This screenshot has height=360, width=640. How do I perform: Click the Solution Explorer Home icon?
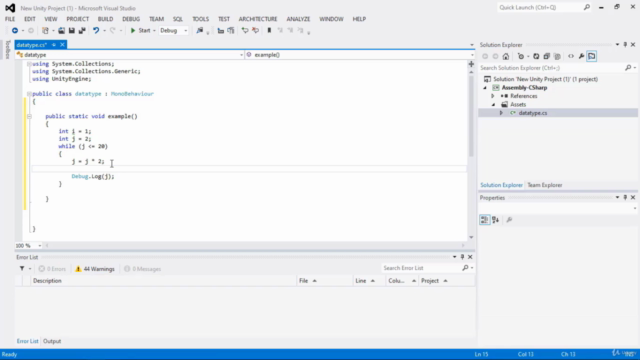(x=506, y=56)
